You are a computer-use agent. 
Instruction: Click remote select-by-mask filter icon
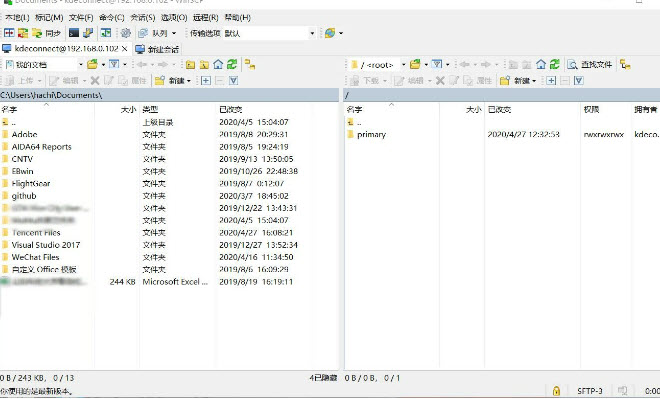click(579, 80)
